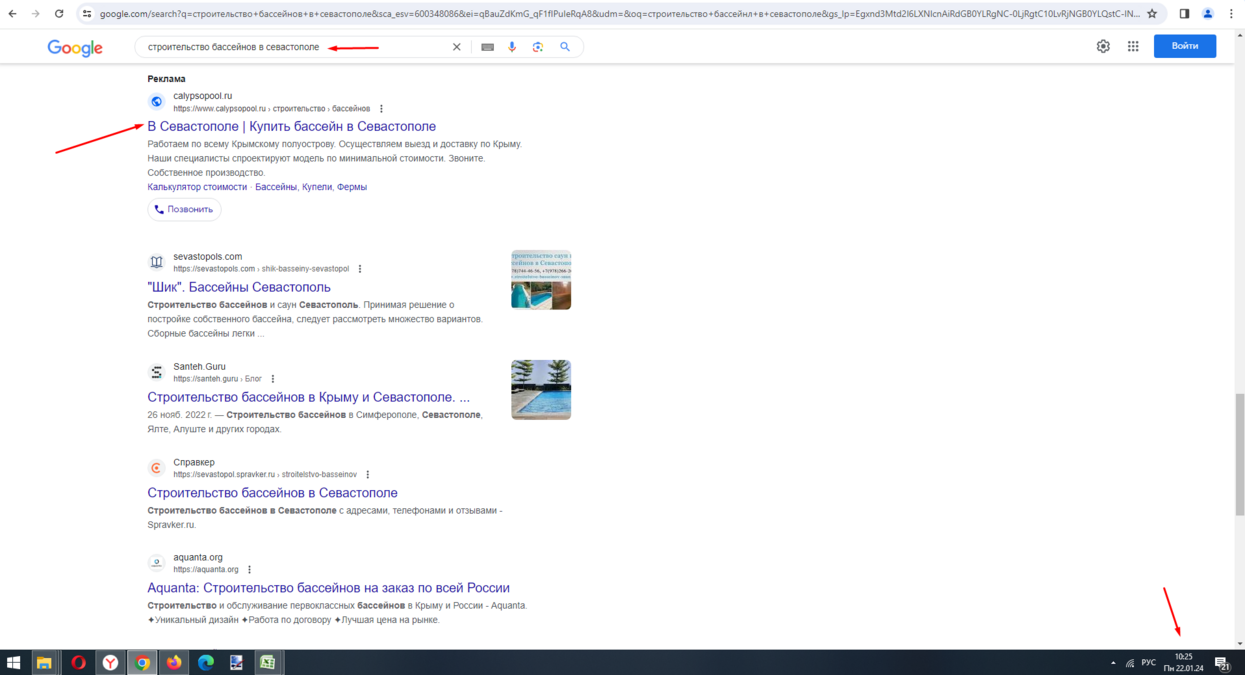Open the browser side panel
The width and height of the screenshot is (1245, 675).
[1184, 14]
